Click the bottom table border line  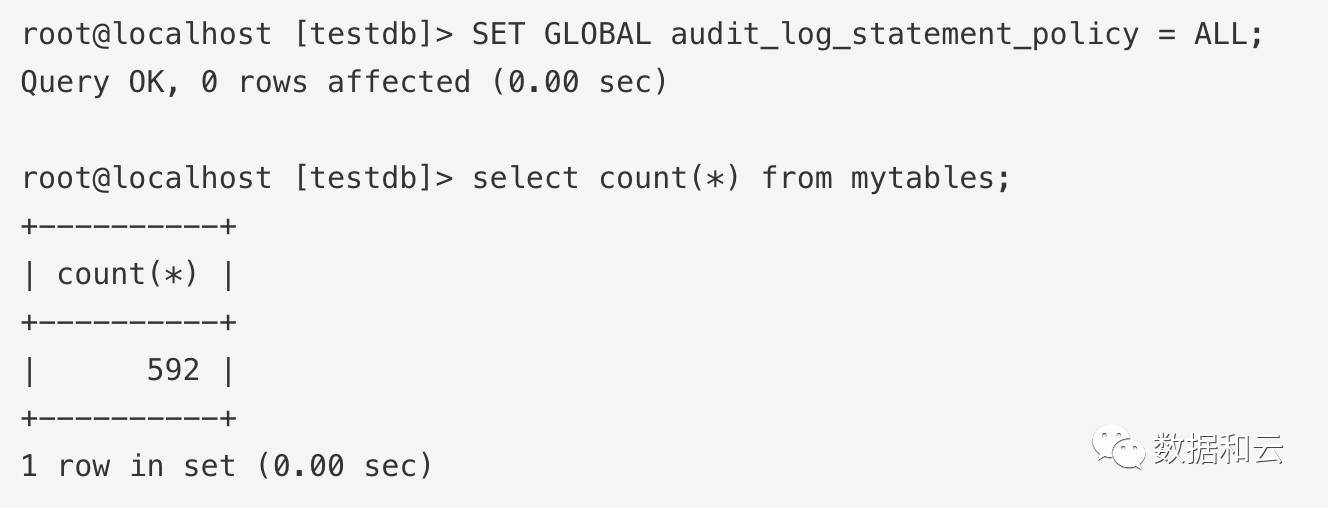128,418
